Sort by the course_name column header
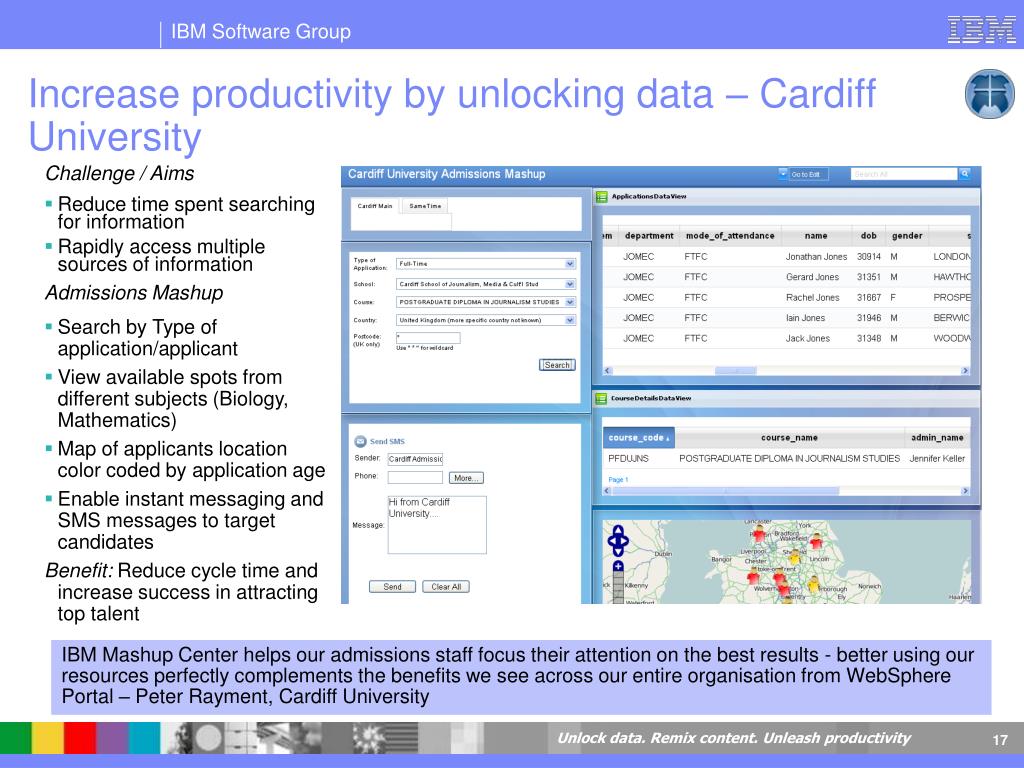The width and height of the screenshot is (1024, 768). [789, 438]
